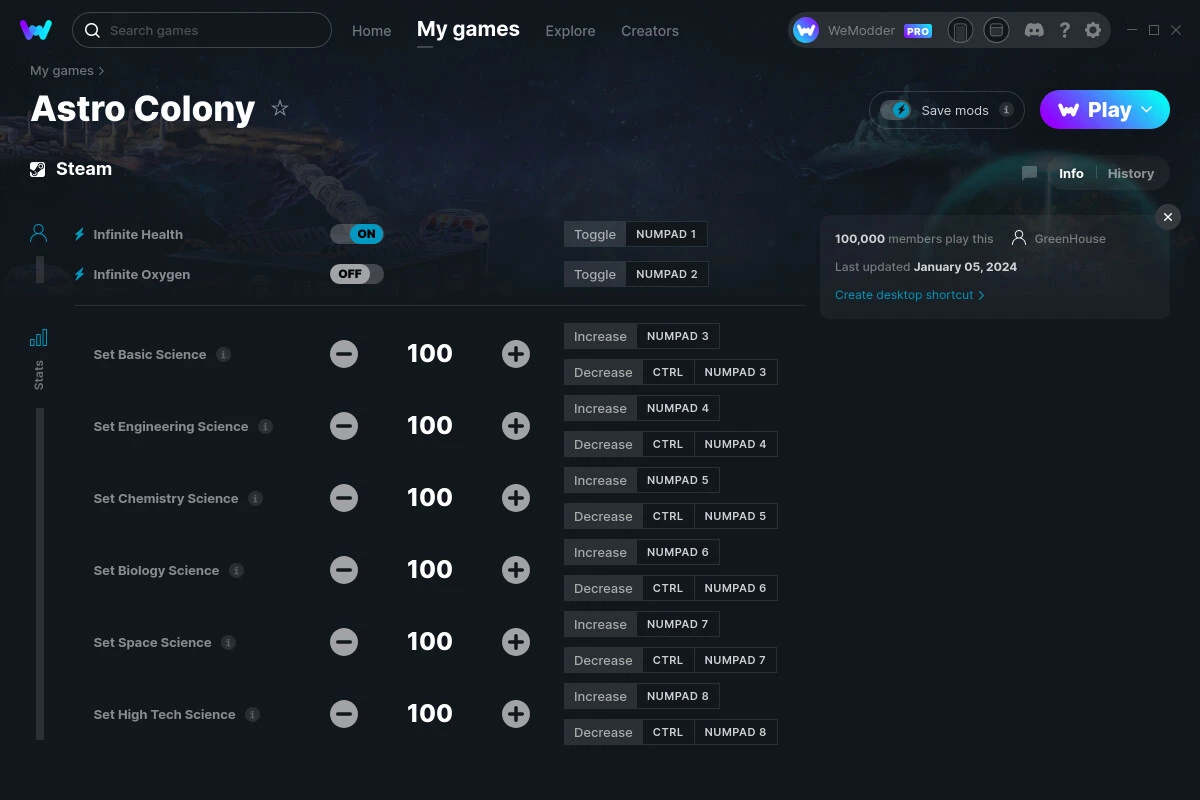Click the Play button
Image resolution: width=1200 pixels, height=800 pixels.
pyautogui.click(x=1105, y=110)
